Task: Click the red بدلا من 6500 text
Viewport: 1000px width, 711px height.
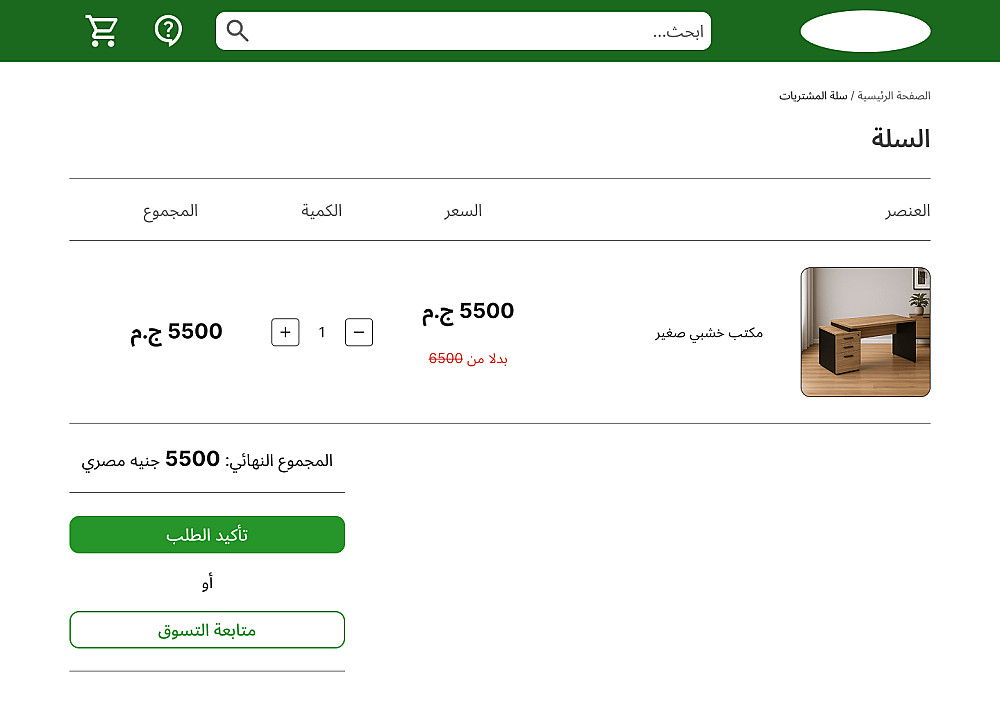Action: tap(469, 358)
